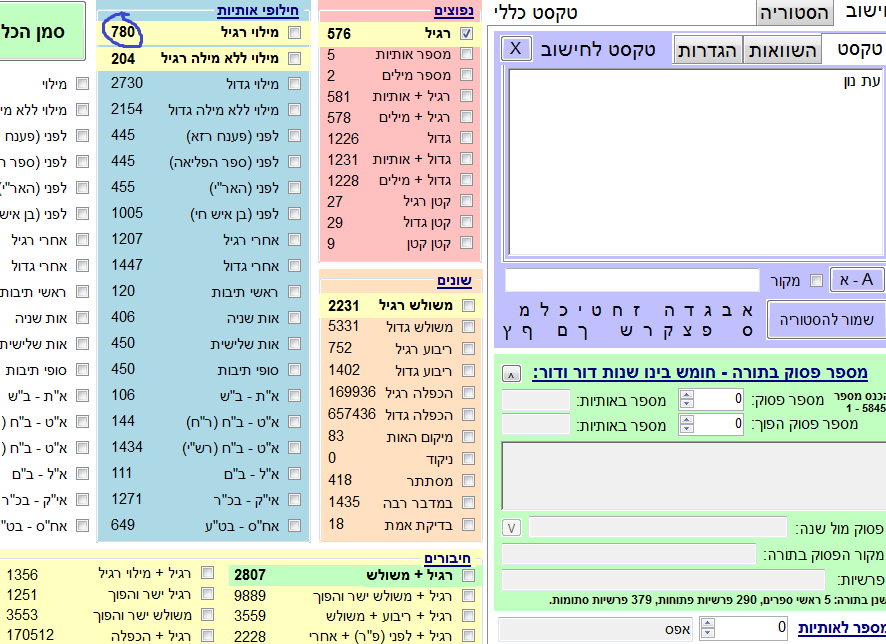The height and width of the screenshot is (644, 886).
Task: Click the מספר לאותיות link
Action: pos(840,628)
